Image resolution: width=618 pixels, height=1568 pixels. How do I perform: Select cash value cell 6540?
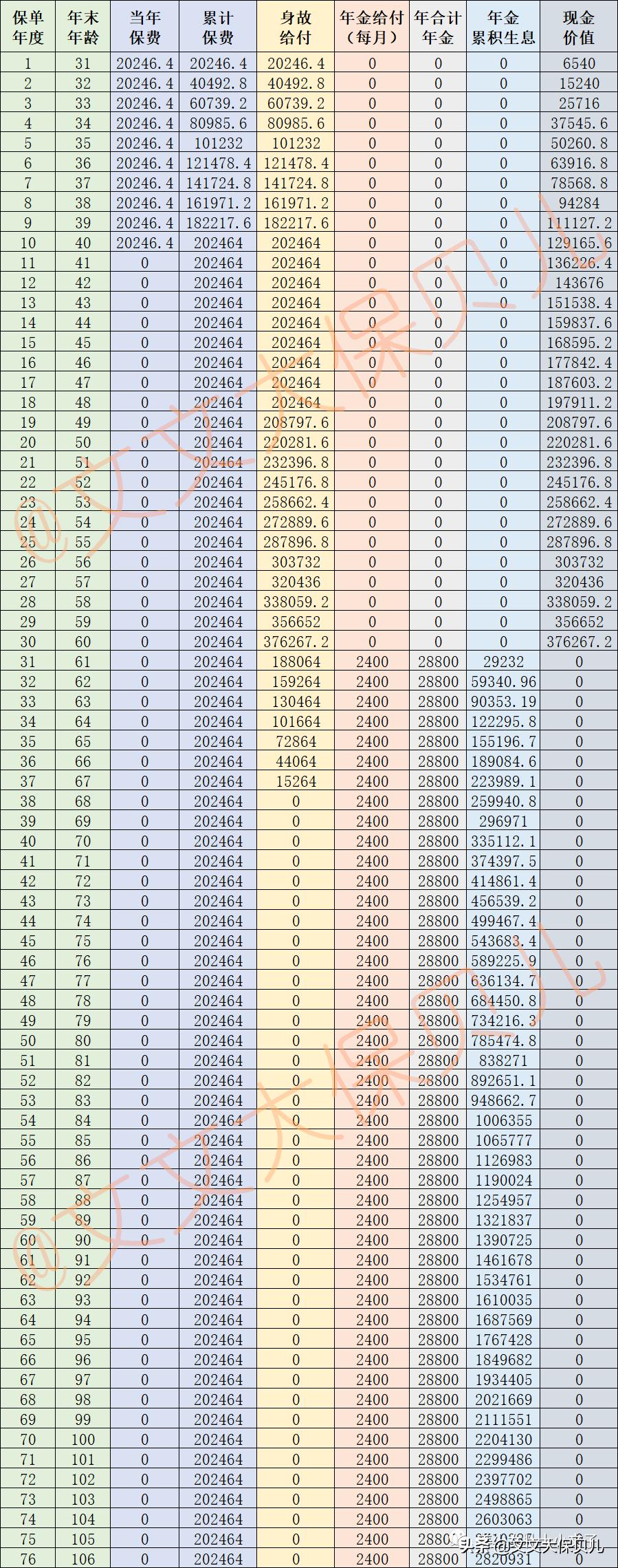pos(579,63)
